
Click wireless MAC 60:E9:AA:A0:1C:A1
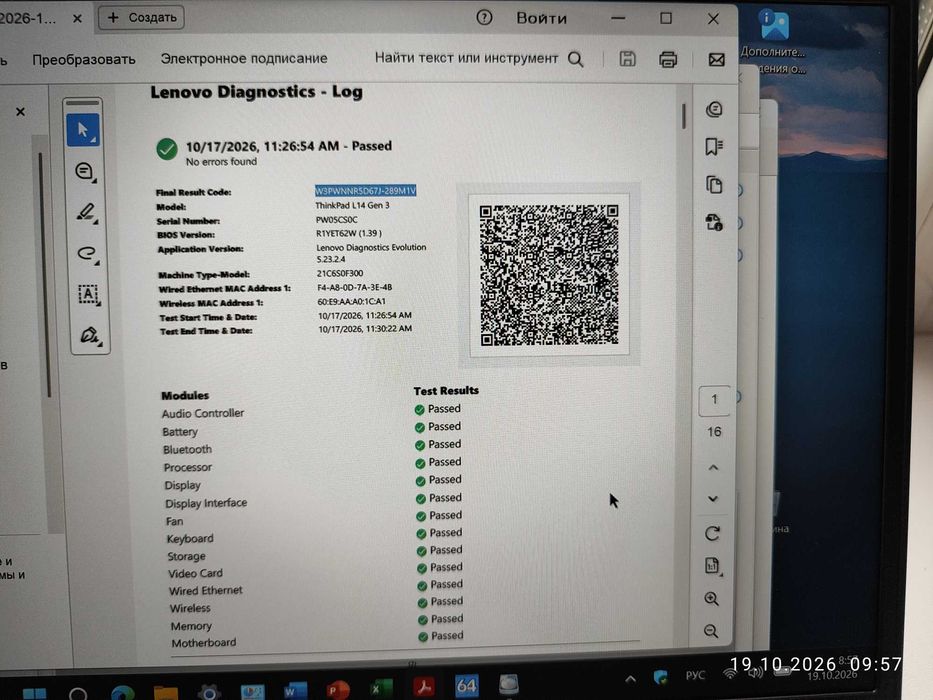[352, 302]
